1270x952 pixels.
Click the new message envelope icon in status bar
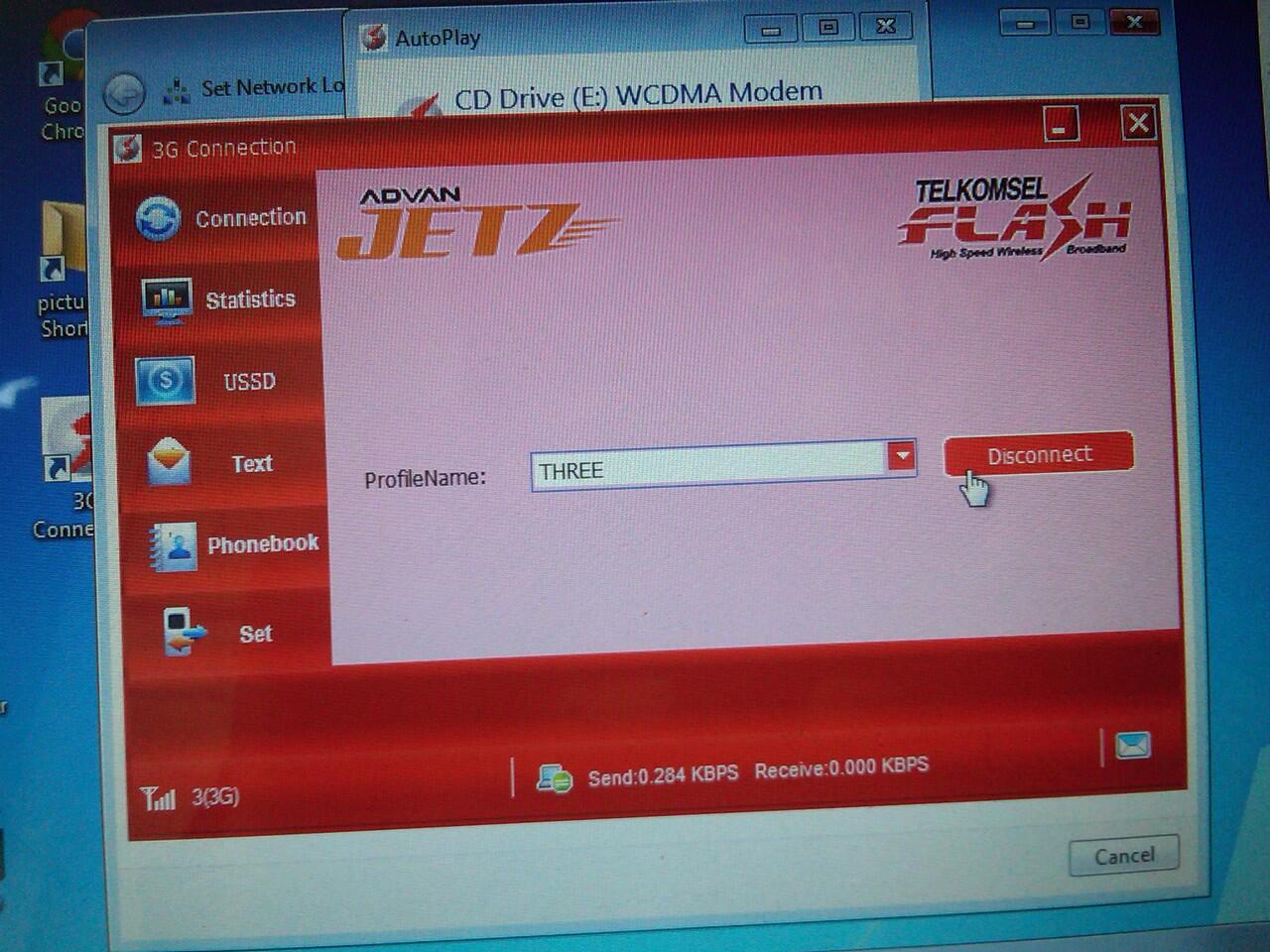pyautogui.click(x=1132, y=745)
